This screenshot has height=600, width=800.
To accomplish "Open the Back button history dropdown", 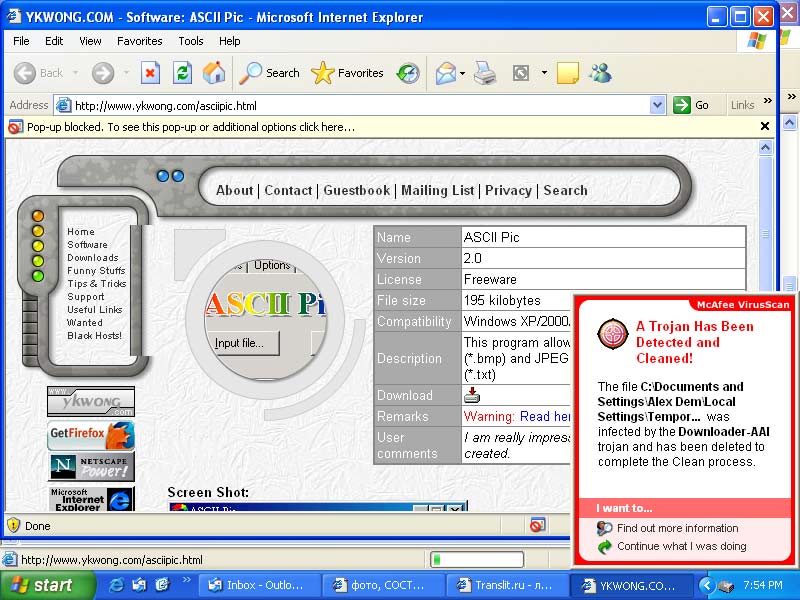I will 76,73.
